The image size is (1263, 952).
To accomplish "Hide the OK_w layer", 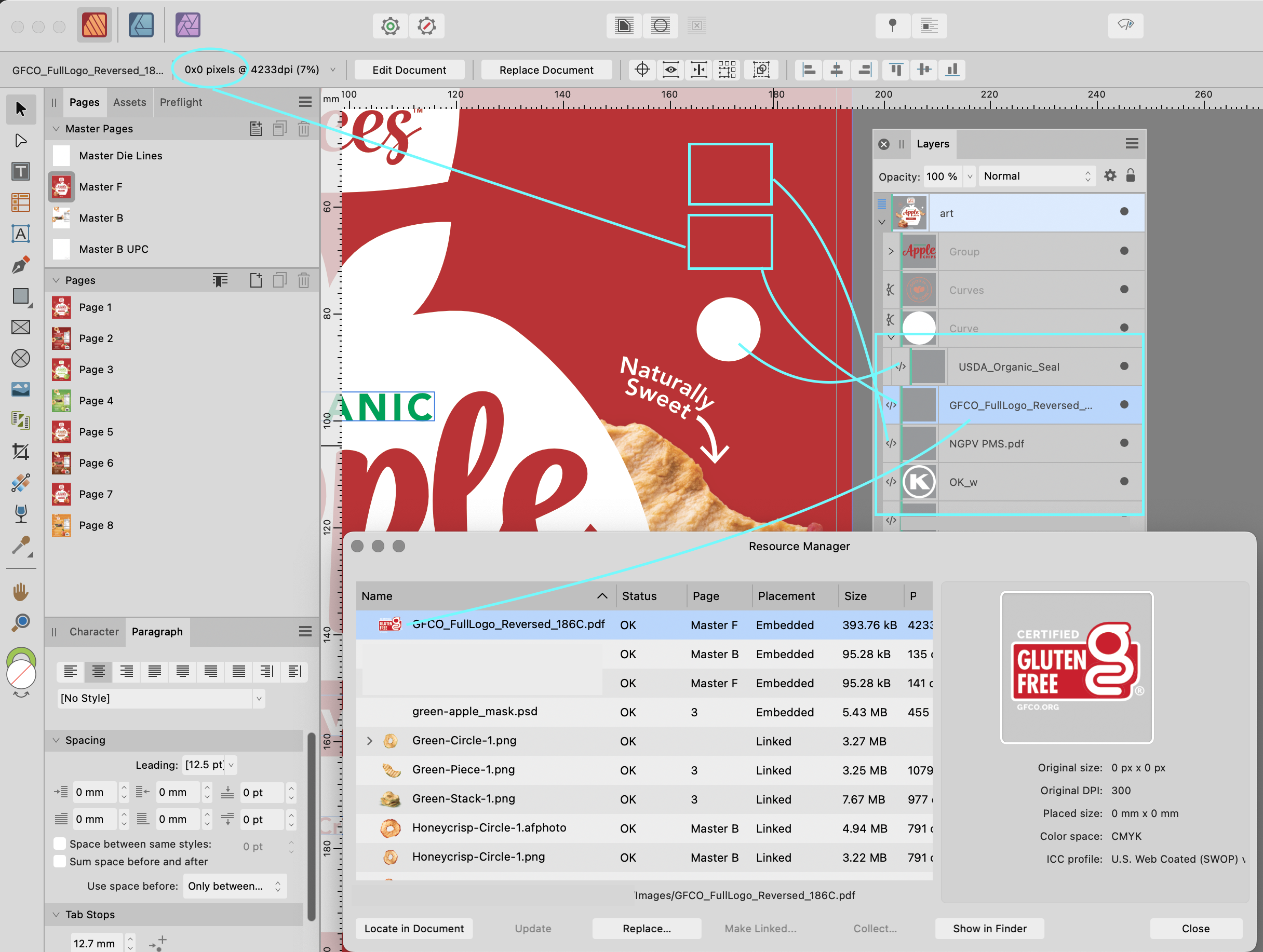I will (1124, 482).
